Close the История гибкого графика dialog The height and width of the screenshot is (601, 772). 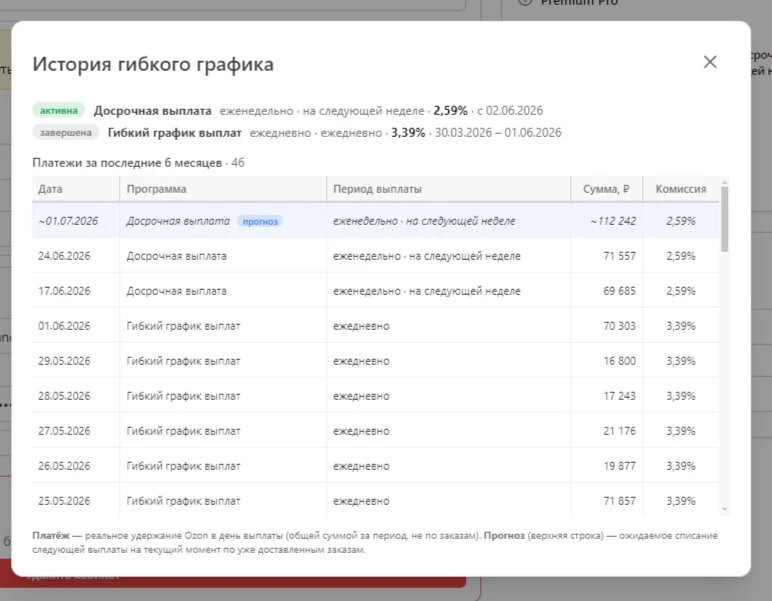(x=710, y=62)
